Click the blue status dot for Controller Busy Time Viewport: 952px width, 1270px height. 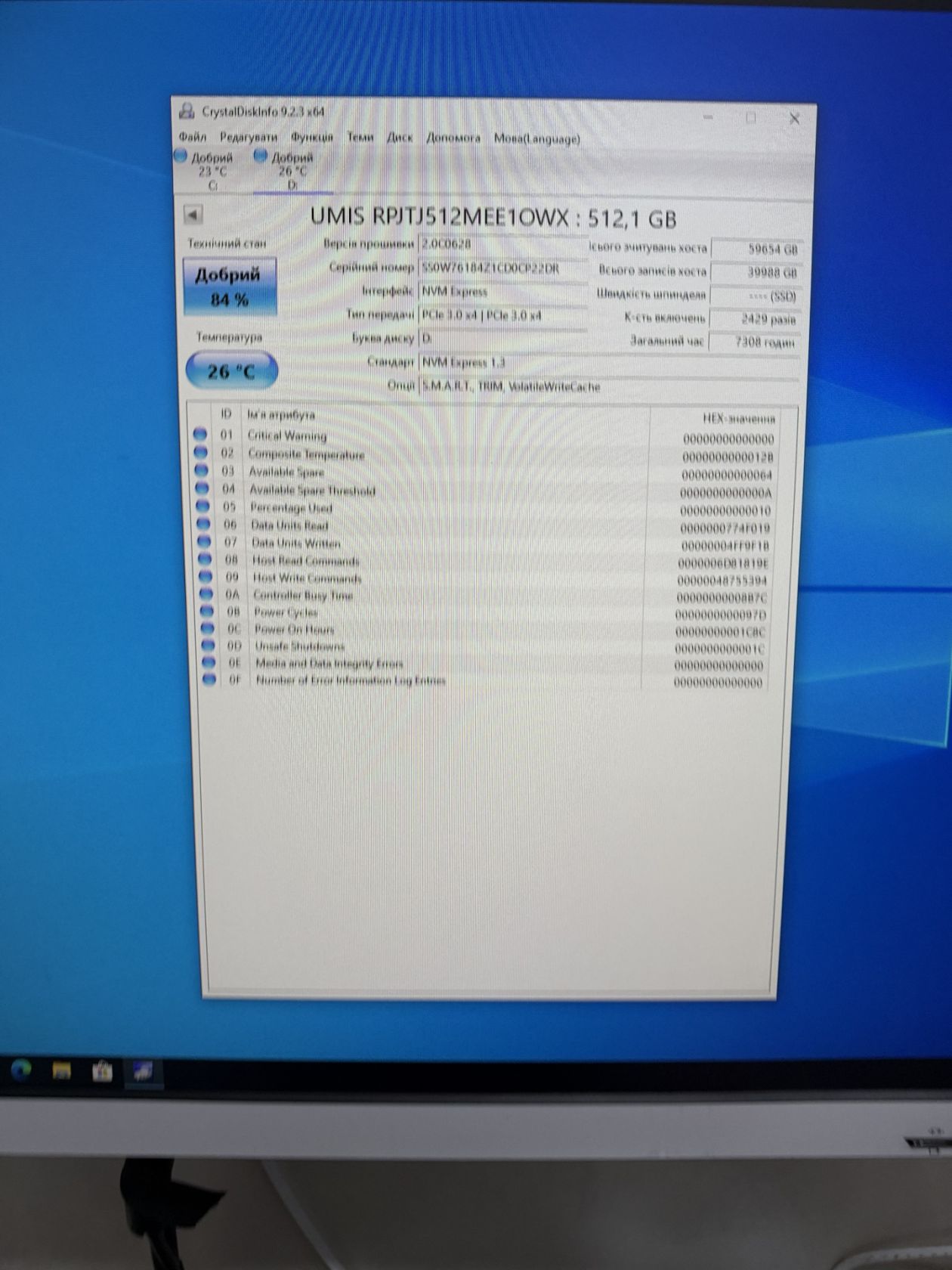pyautogui.click(x=206, y=593)
